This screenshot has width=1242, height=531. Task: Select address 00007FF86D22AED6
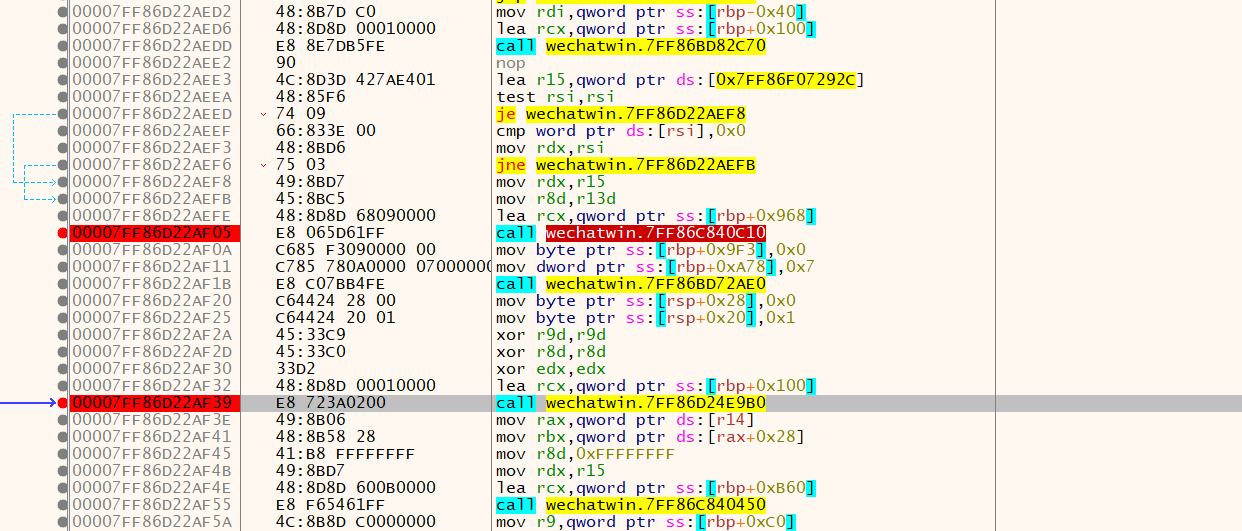pos(151,29)
